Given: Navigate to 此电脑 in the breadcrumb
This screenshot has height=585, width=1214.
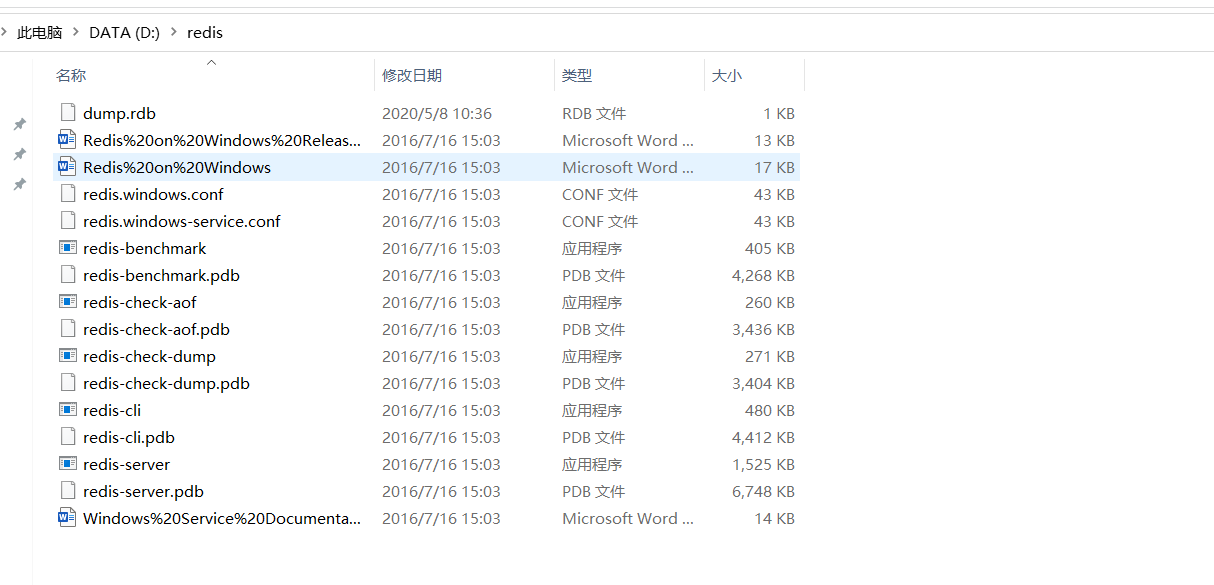Looking at the screenshot, I should point(40,32).
